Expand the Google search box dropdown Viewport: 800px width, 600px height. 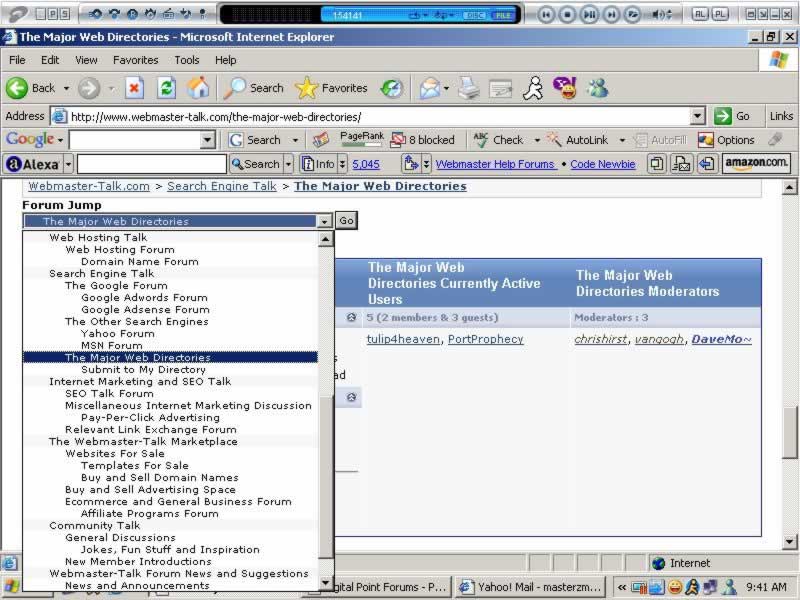click(207, 140)
